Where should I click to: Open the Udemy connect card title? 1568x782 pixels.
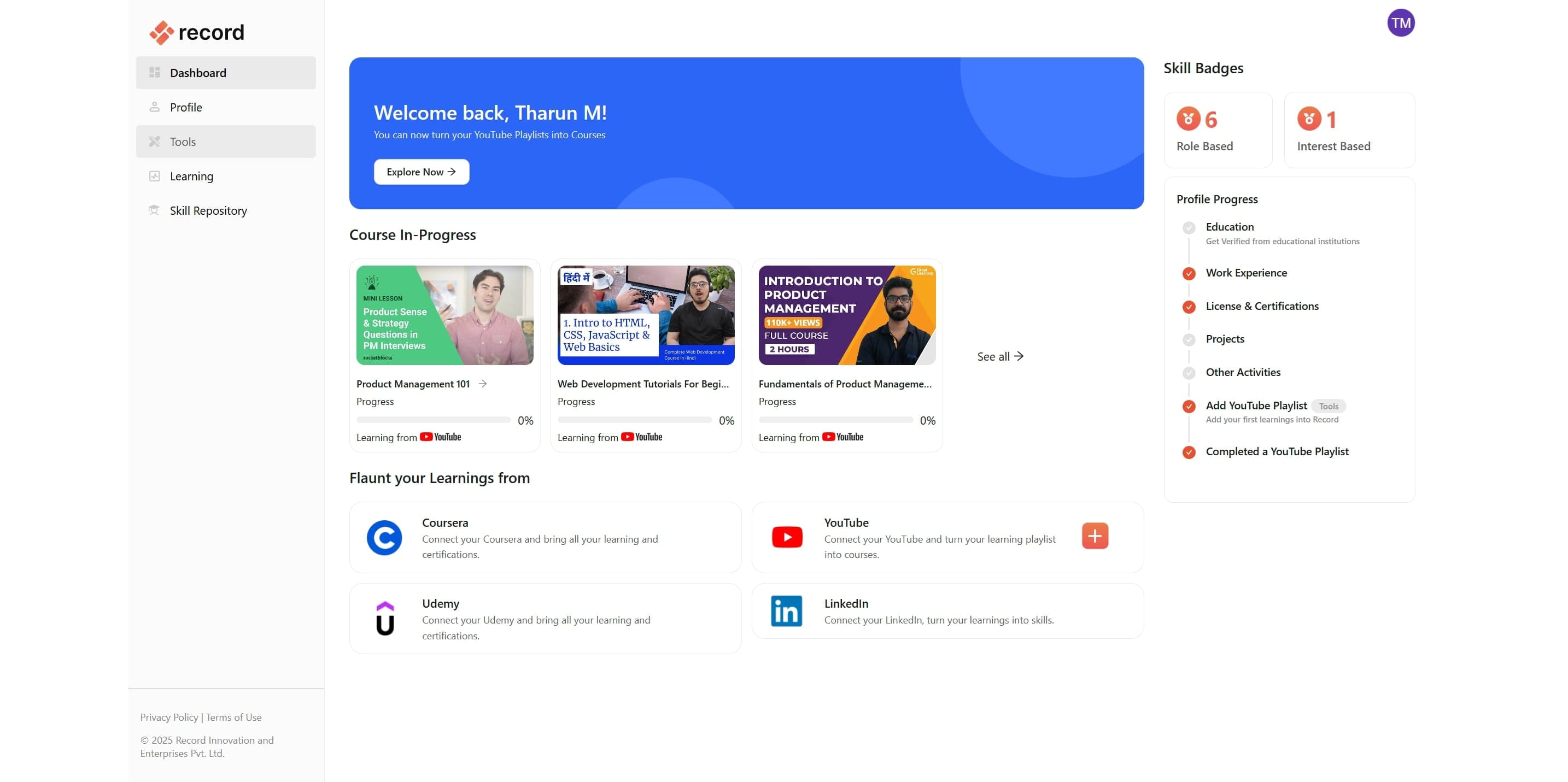click(441, 604)
